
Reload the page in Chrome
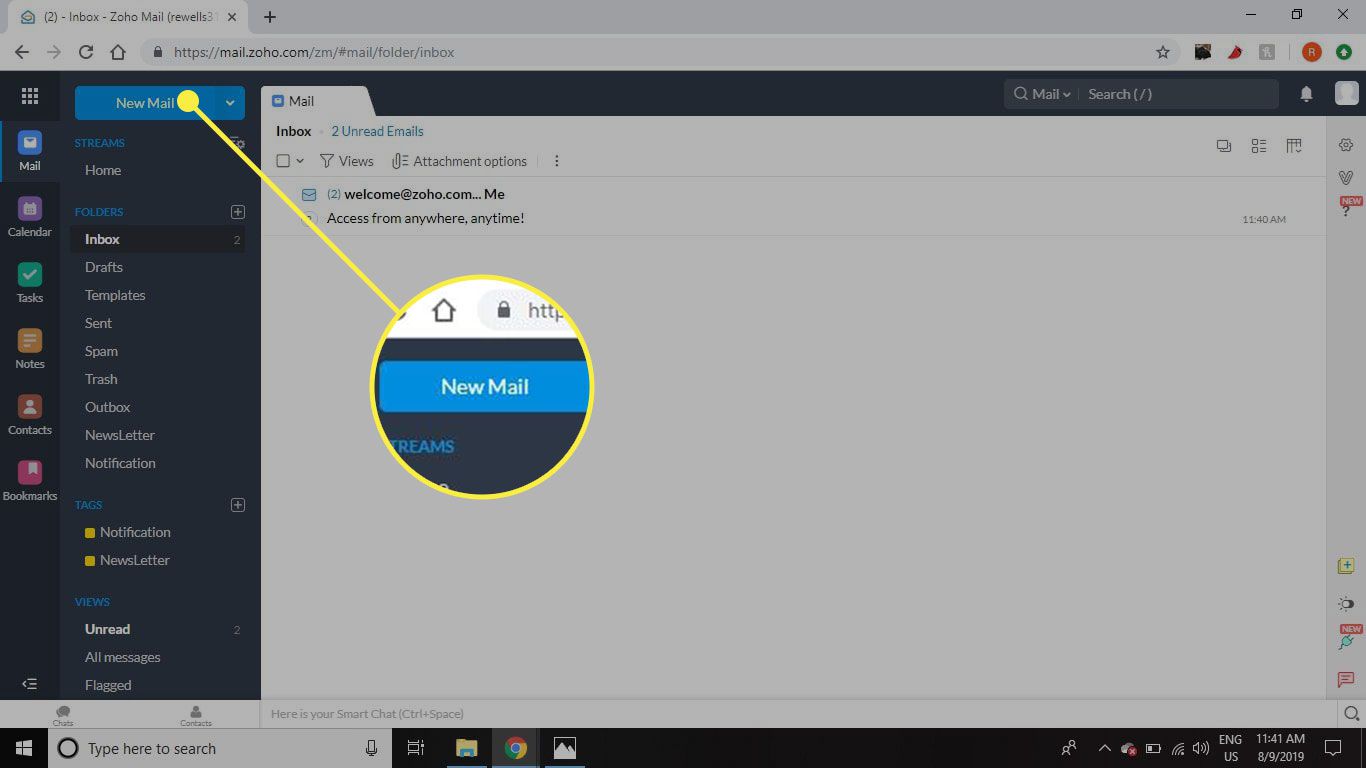pyautogui.click(x=86, y=52)
